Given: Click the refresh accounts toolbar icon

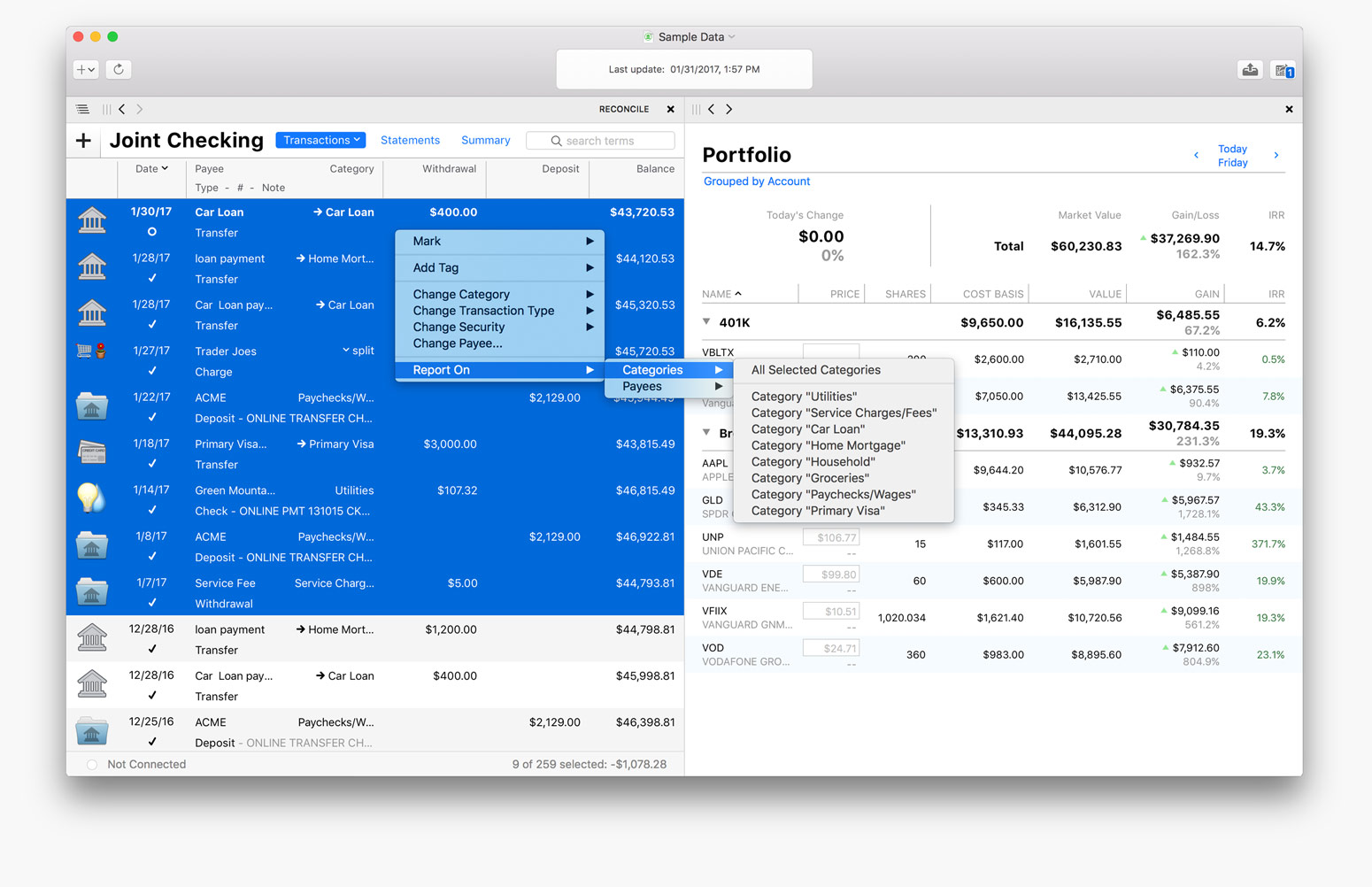Looking at the screenshot, I should point(119,69).
